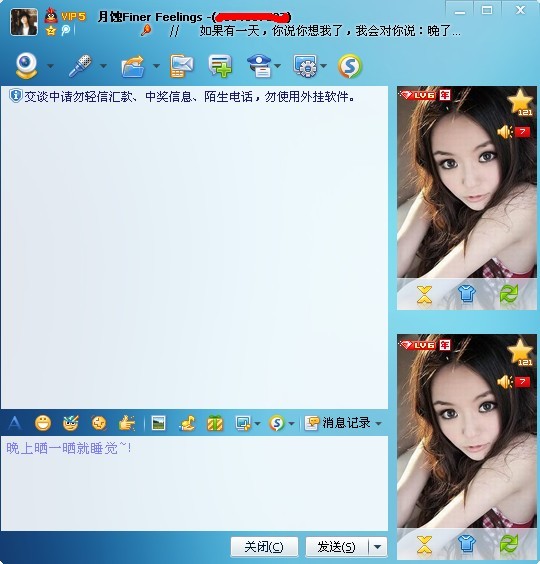This screenshot has width=540, height=564.
Task: Click the torch icon before the signature
Action: [146, 31]
